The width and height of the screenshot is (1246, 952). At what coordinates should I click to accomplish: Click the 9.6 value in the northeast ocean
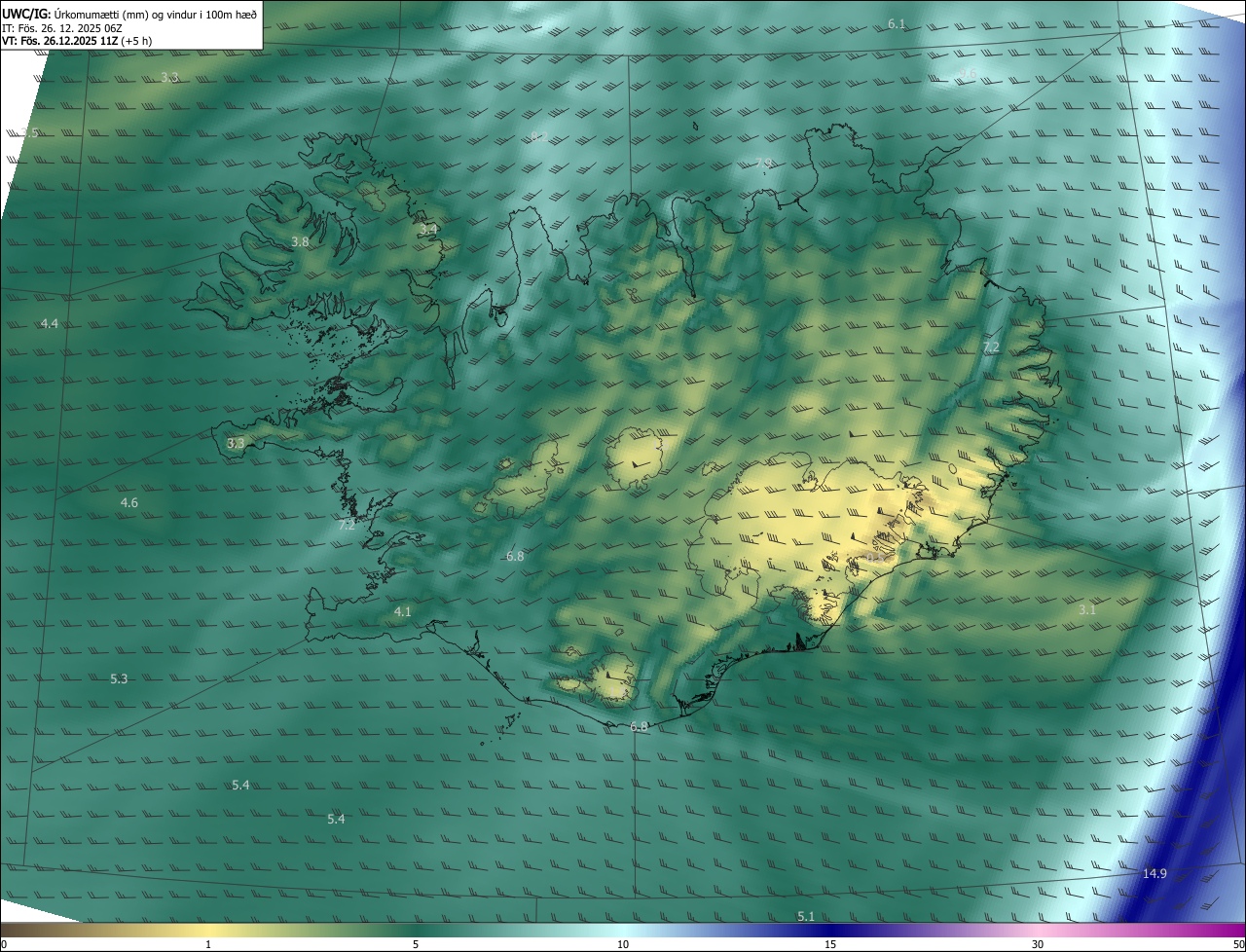point(968,73)
